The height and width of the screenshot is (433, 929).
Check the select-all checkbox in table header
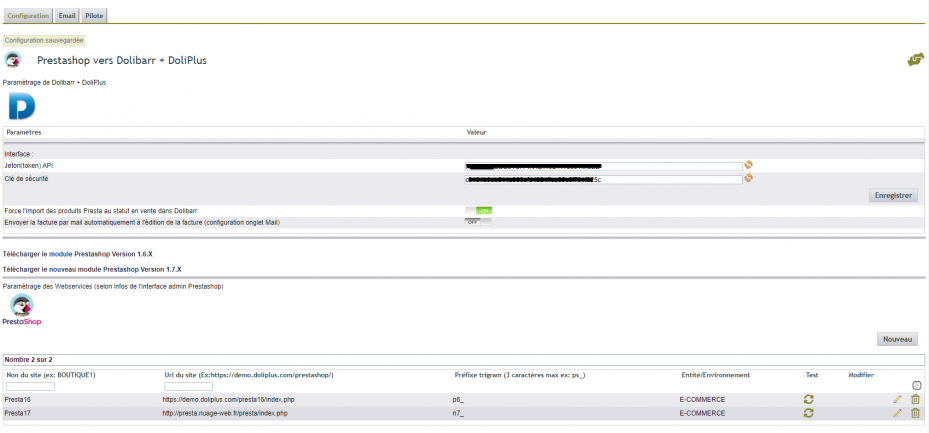(917, 386)
